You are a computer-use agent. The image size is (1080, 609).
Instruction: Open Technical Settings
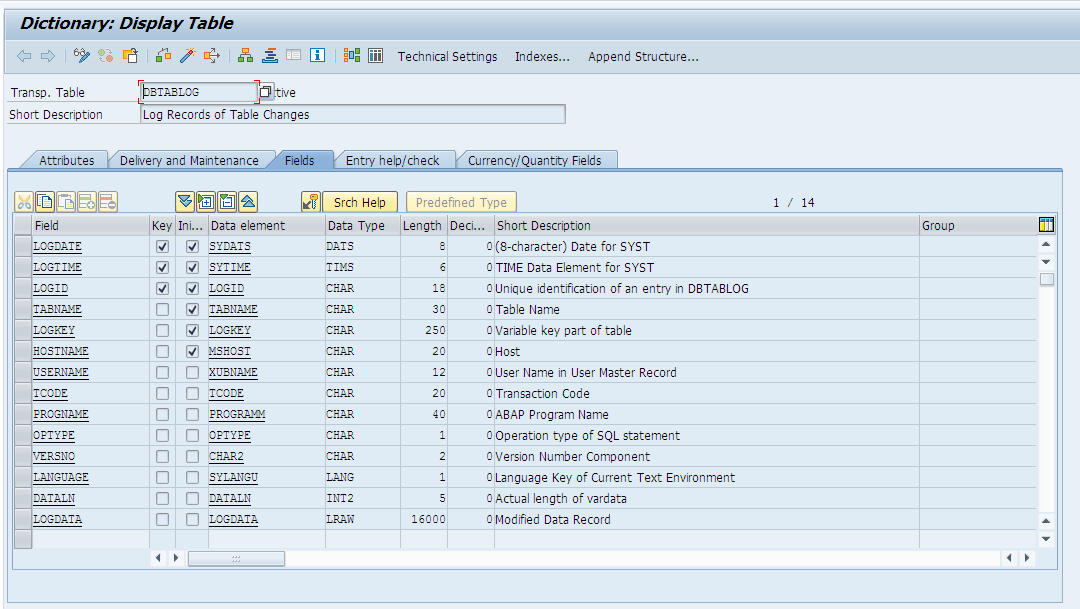click(447, 57)
